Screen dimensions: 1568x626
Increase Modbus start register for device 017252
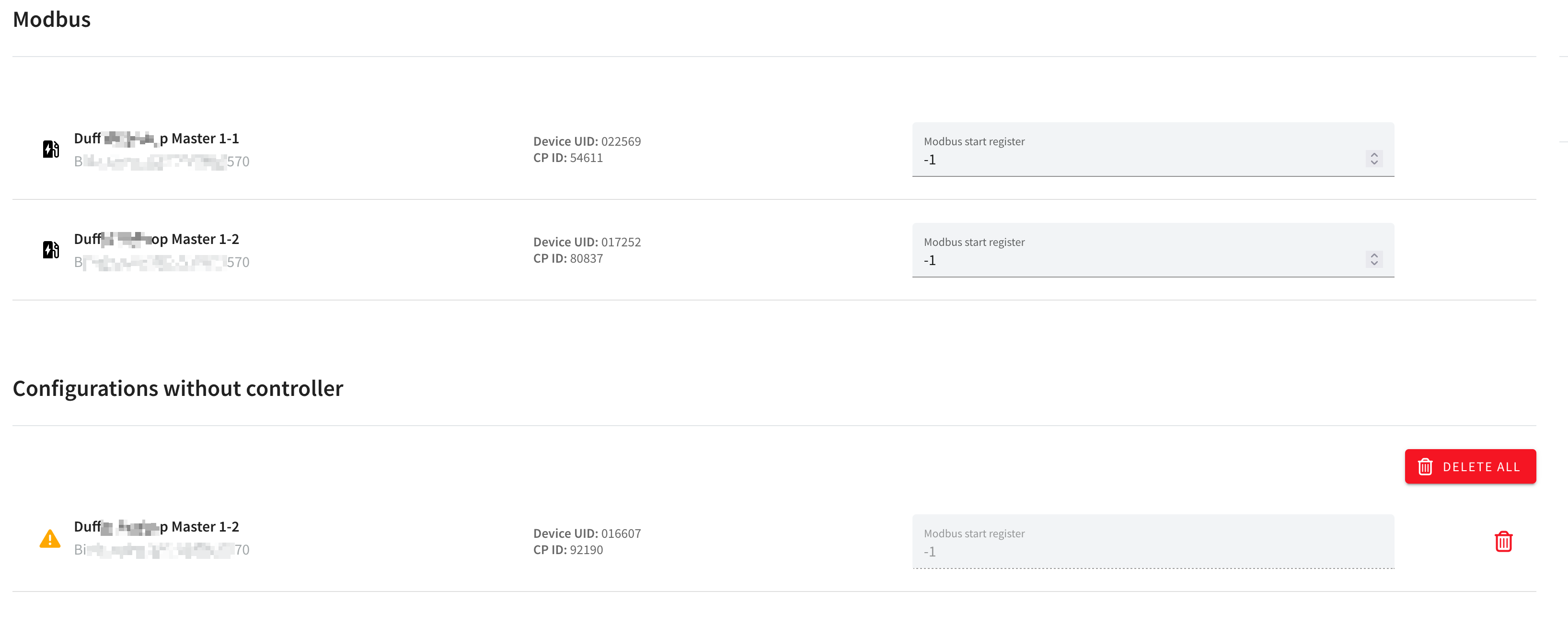(x=1374, y=255)
